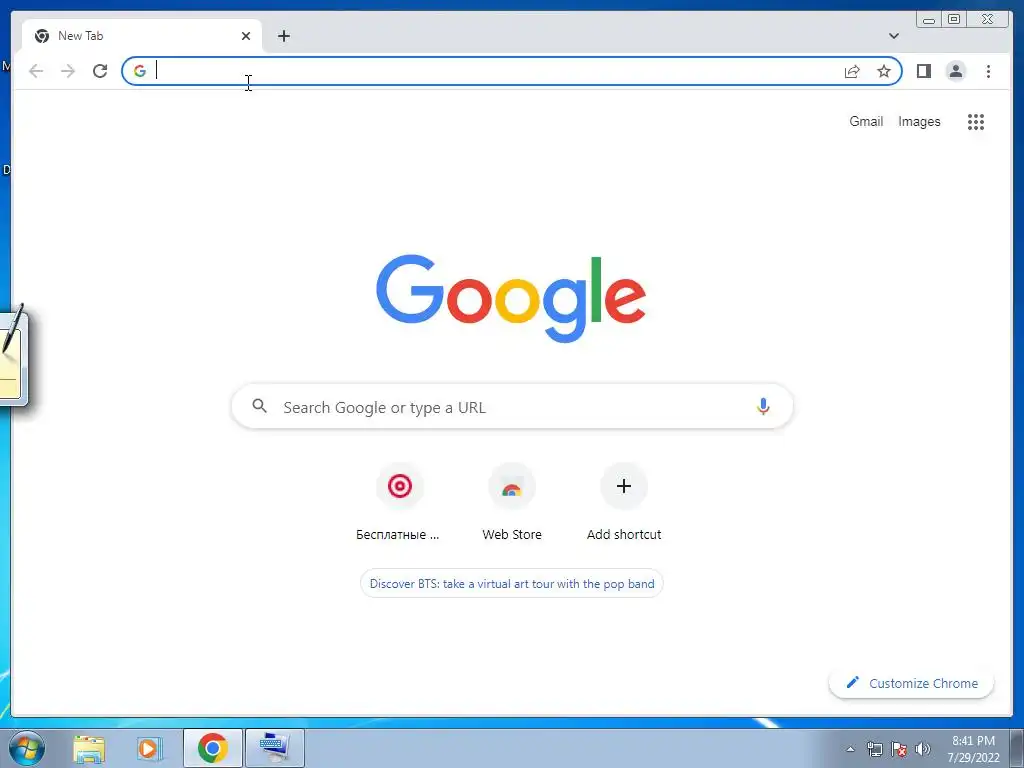Launch Windows Media Player from the taskbar
Image resolution: width=1024 pixels, height=768 pixels.
coord(148,748)
